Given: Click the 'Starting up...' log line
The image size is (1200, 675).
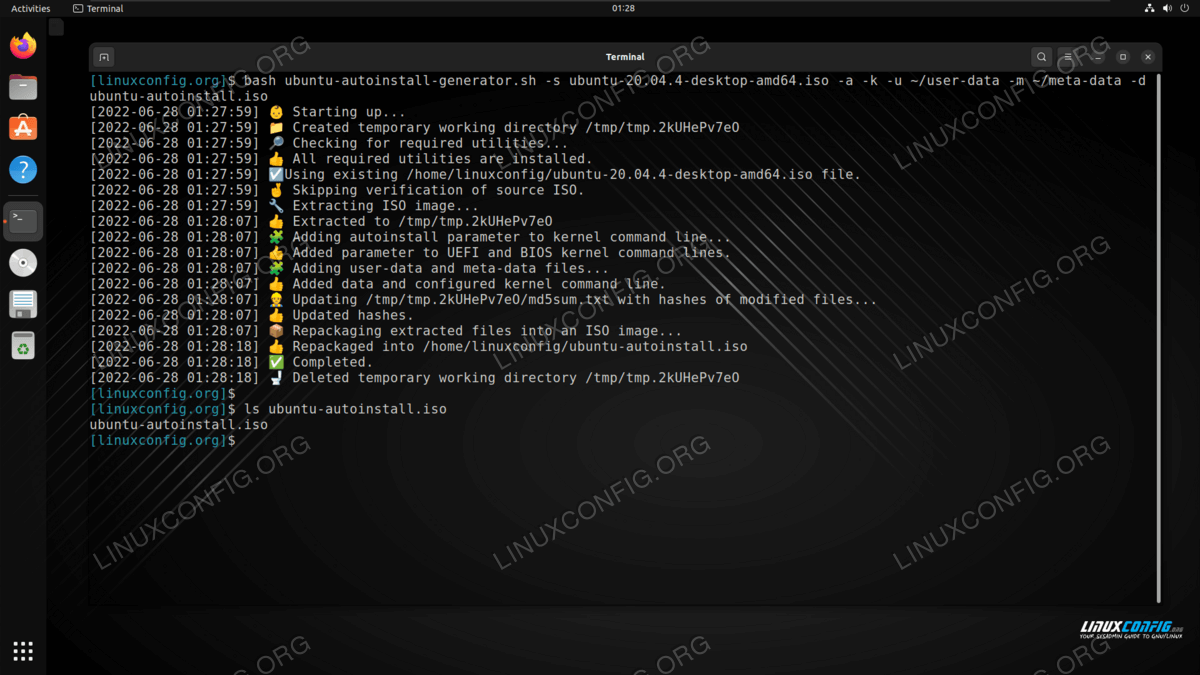Looking at the screenshot, I should 248,112.
